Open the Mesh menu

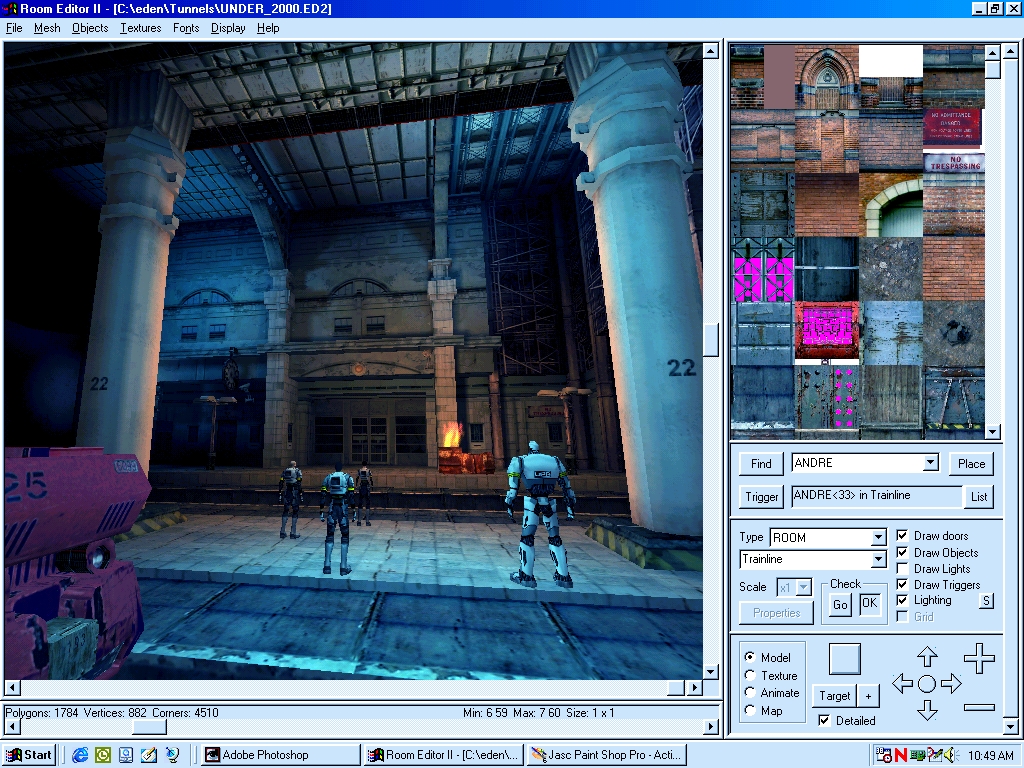tap(47, 28)
